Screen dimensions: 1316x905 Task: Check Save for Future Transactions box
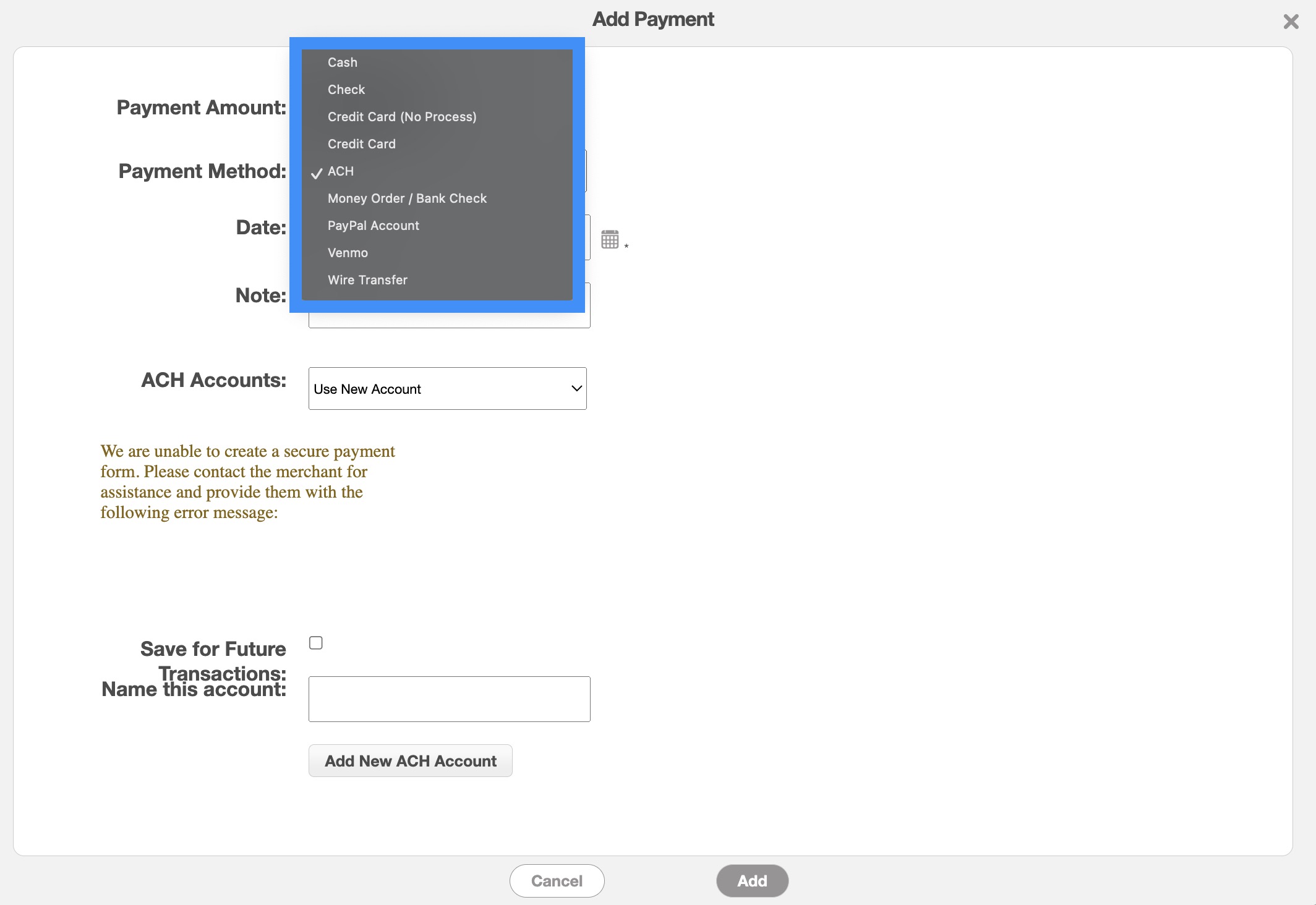pos(316,643)
